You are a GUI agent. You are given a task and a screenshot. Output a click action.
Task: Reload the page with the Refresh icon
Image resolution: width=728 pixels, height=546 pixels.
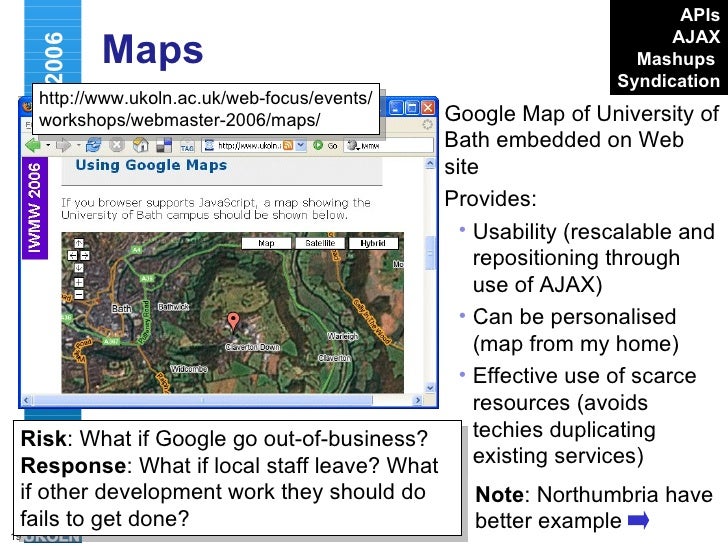click(93, 145)
